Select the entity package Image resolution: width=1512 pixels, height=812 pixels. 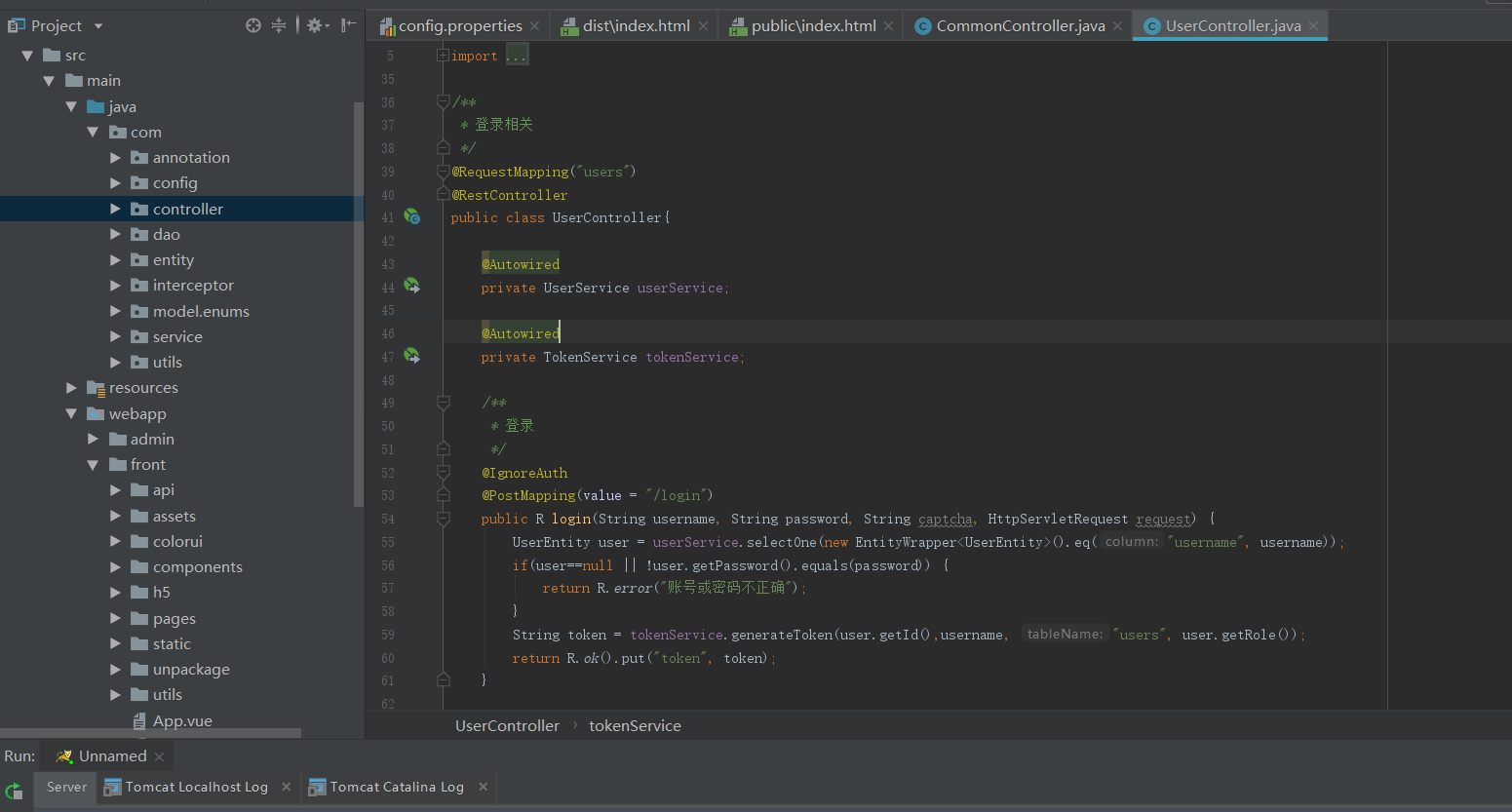173,260
